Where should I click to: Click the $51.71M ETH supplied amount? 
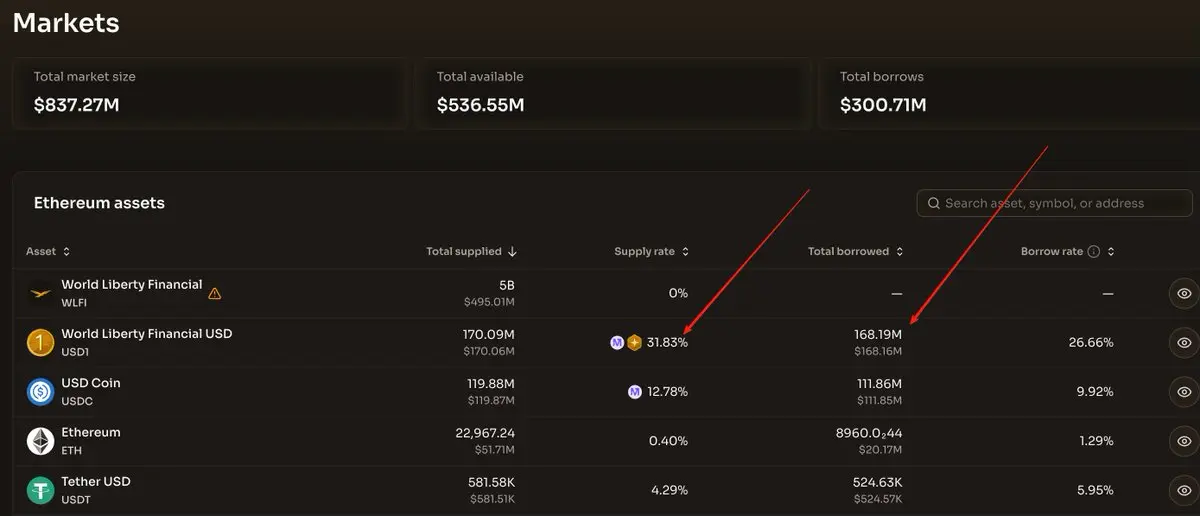coord(493,449)
